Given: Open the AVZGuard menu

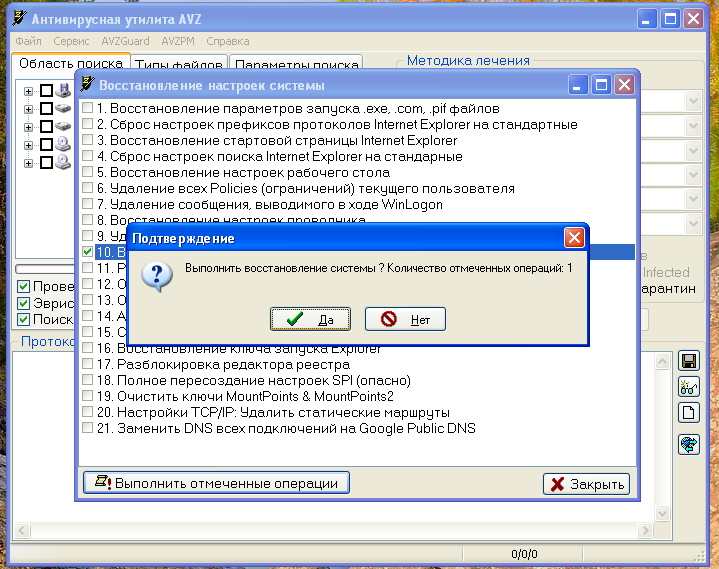Looking at the screenshot, I should tap(125, 41).
